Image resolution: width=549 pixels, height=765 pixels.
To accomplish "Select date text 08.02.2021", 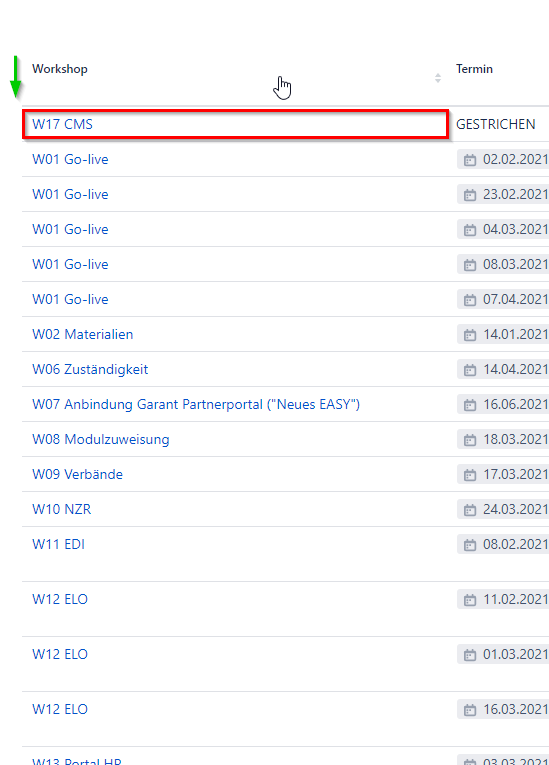I will (x=516, y=544).
